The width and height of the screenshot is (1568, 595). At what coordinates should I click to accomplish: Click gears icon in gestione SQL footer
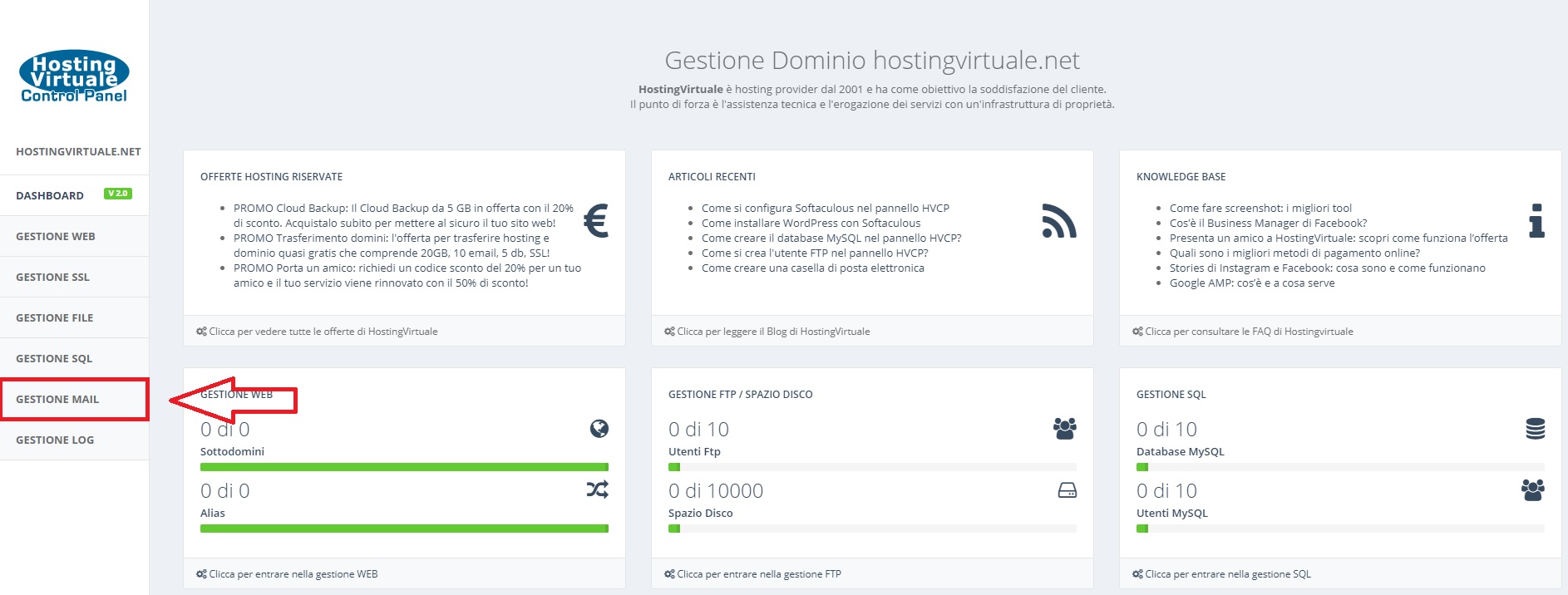pyautogui.click(x=1137, y=574)
